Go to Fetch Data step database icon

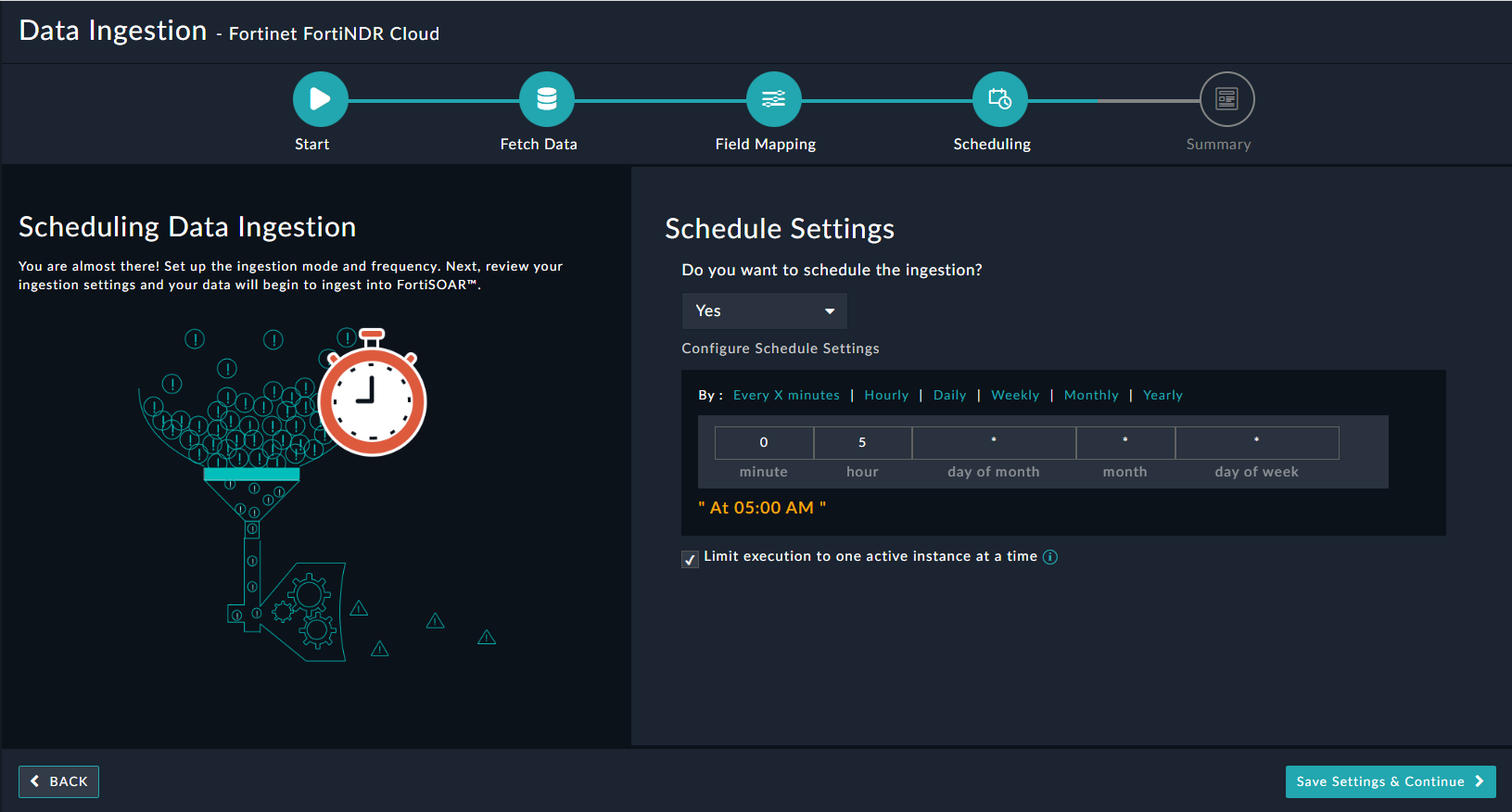click(546, 99)
